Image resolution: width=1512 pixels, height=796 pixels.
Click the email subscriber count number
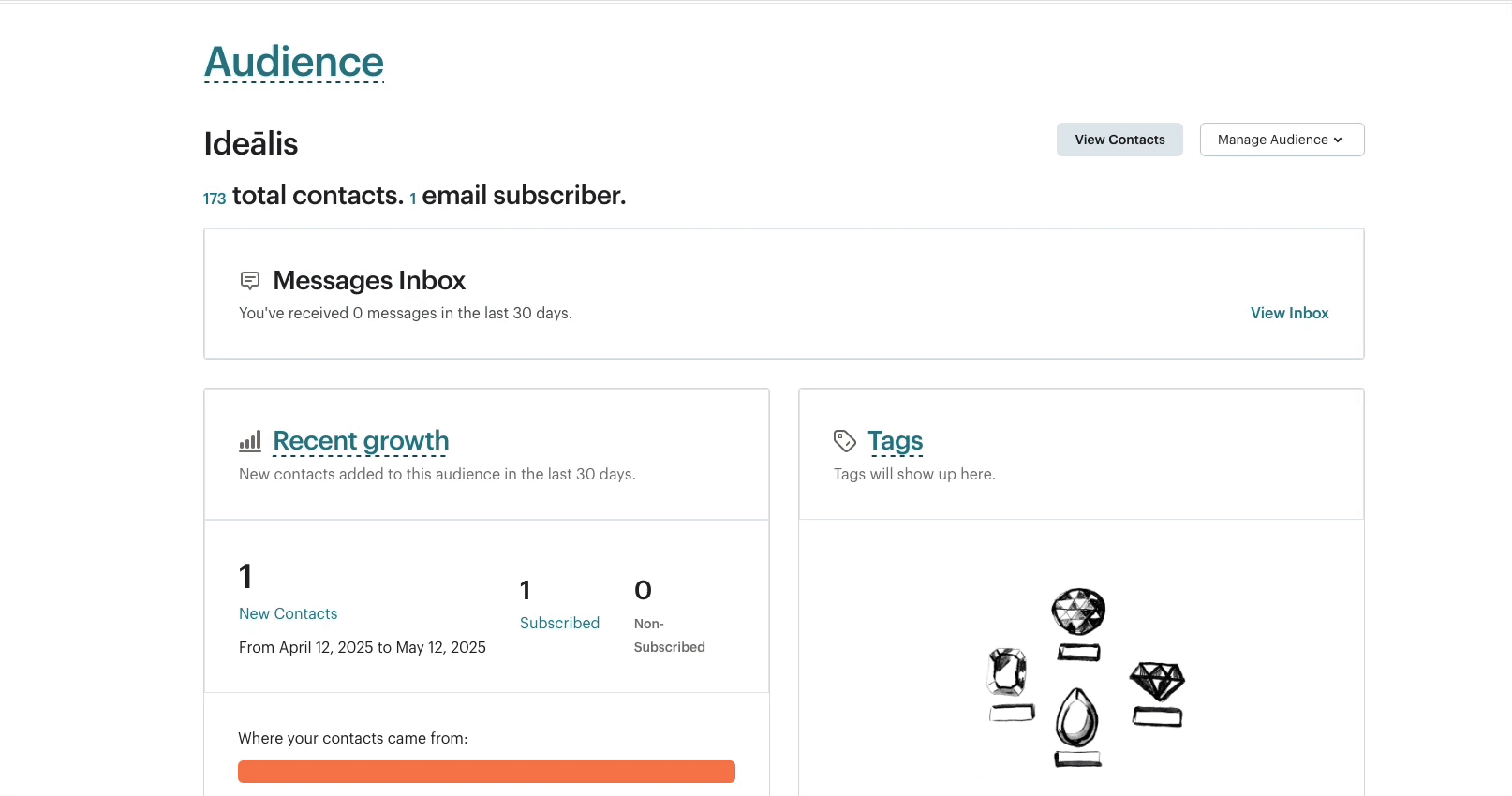(413, 199)
